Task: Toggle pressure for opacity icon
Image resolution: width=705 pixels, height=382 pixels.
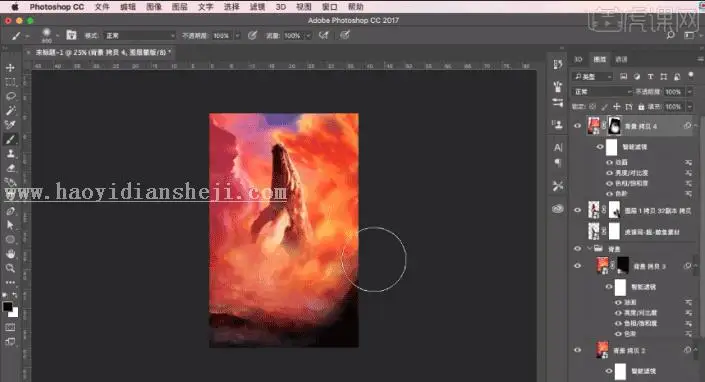Action: 252,35
